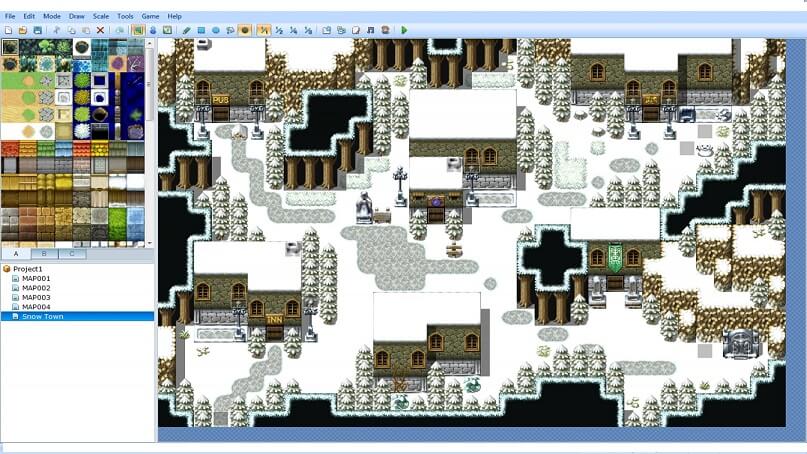Screen dimensions: 807x454
Task: Open the Sound Test music note icon
Action: coord(370,30)
